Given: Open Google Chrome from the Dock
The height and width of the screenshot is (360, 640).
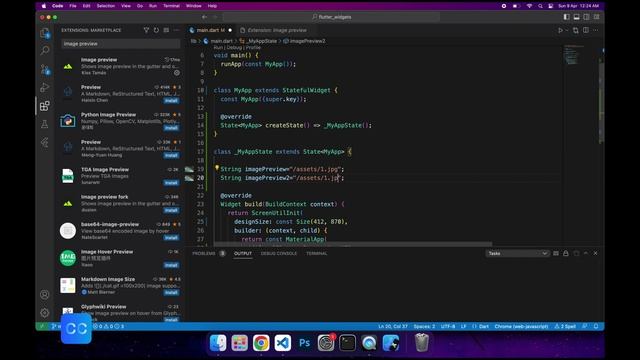Looking at the screenshot, I should coord(261,343).
